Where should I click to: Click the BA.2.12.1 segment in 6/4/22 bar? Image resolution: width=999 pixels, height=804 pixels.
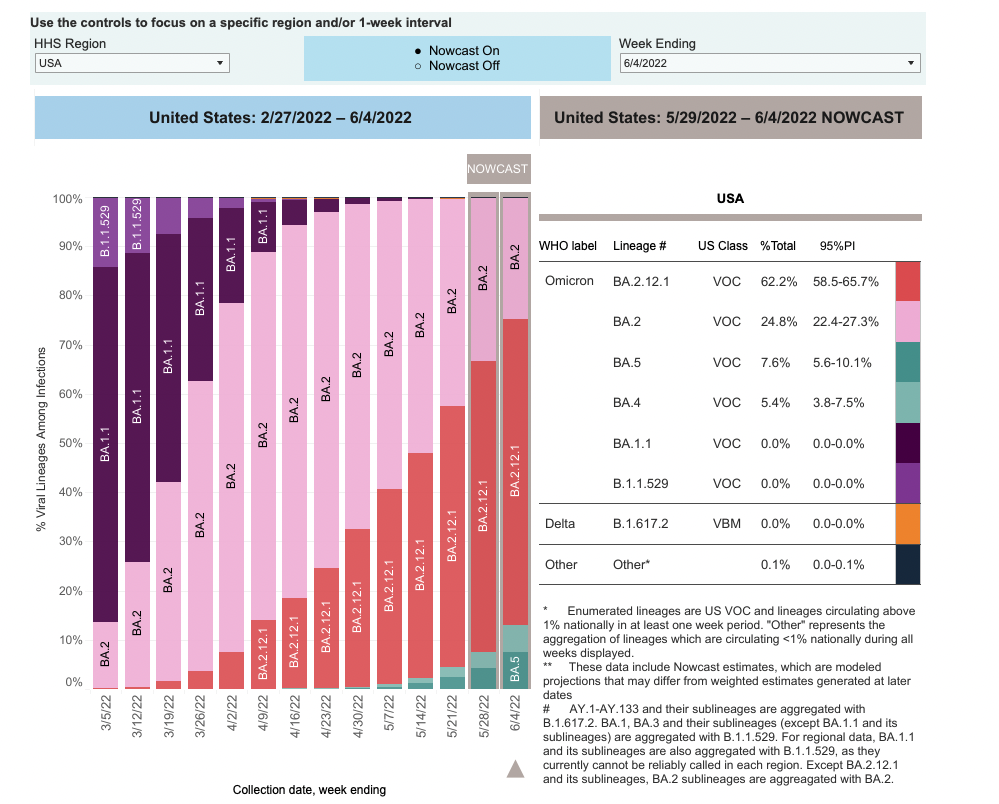coord(515,470)
